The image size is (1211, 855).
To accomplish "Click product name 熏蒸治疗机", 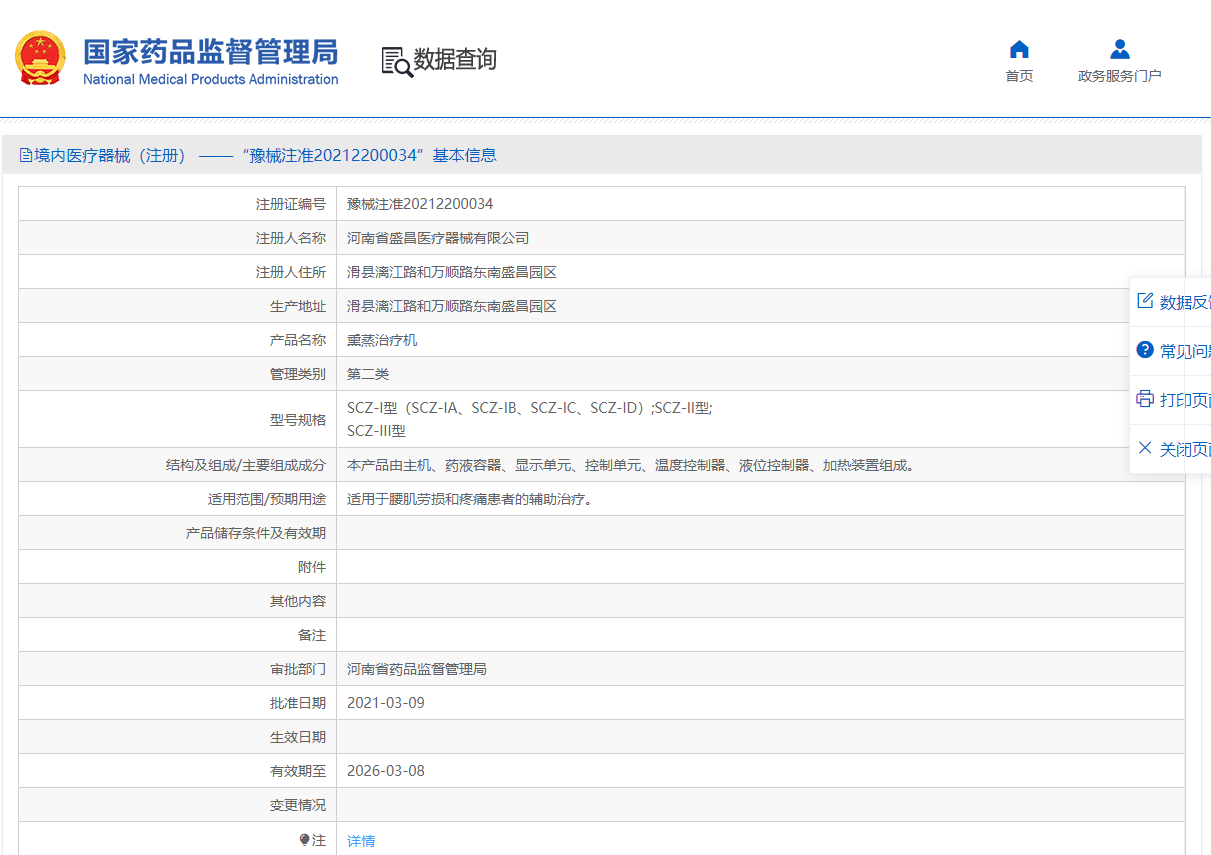I will [x=382, y=340].
